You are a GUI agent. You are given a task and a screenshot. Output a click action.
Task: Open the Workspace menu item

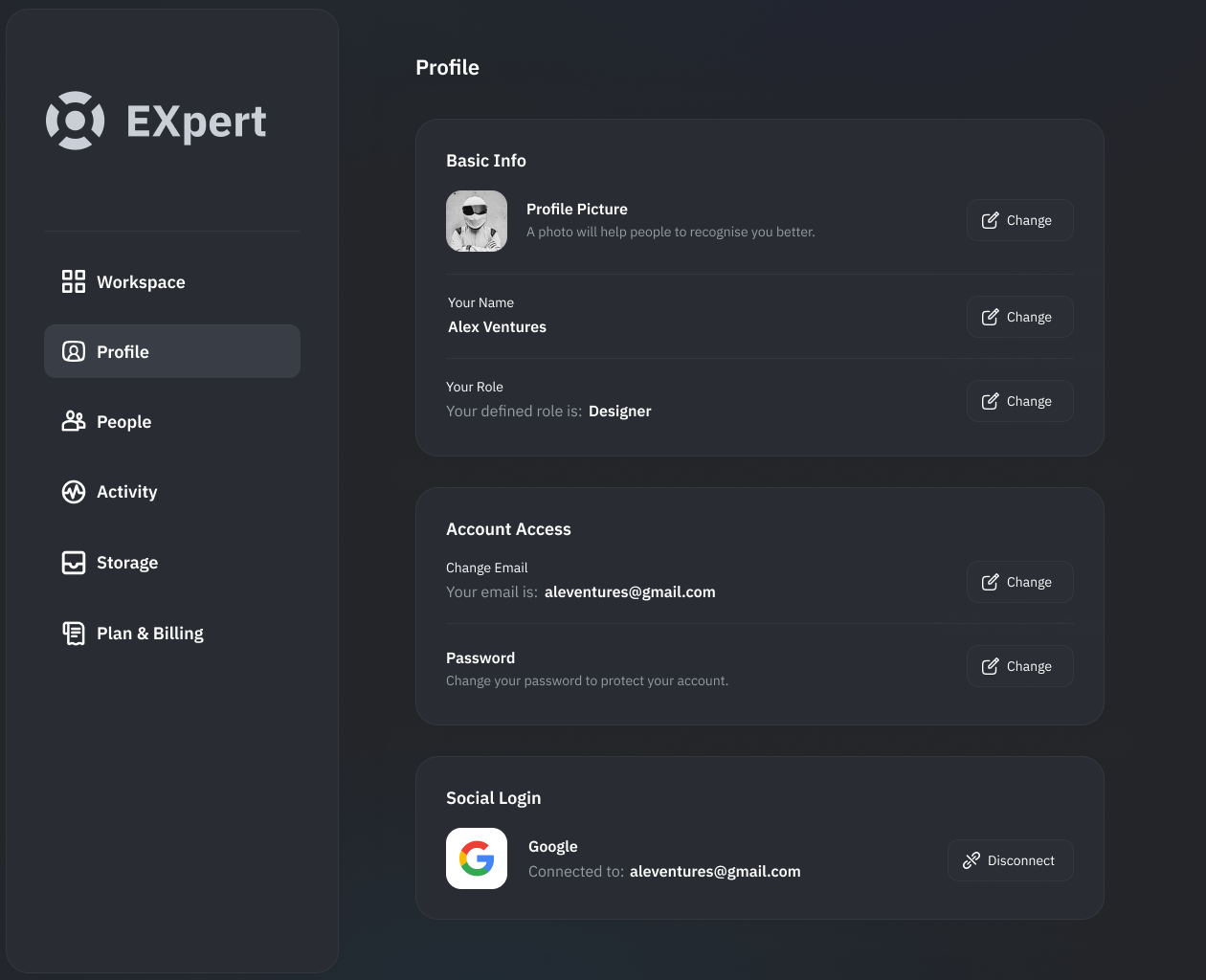(141, 282)
